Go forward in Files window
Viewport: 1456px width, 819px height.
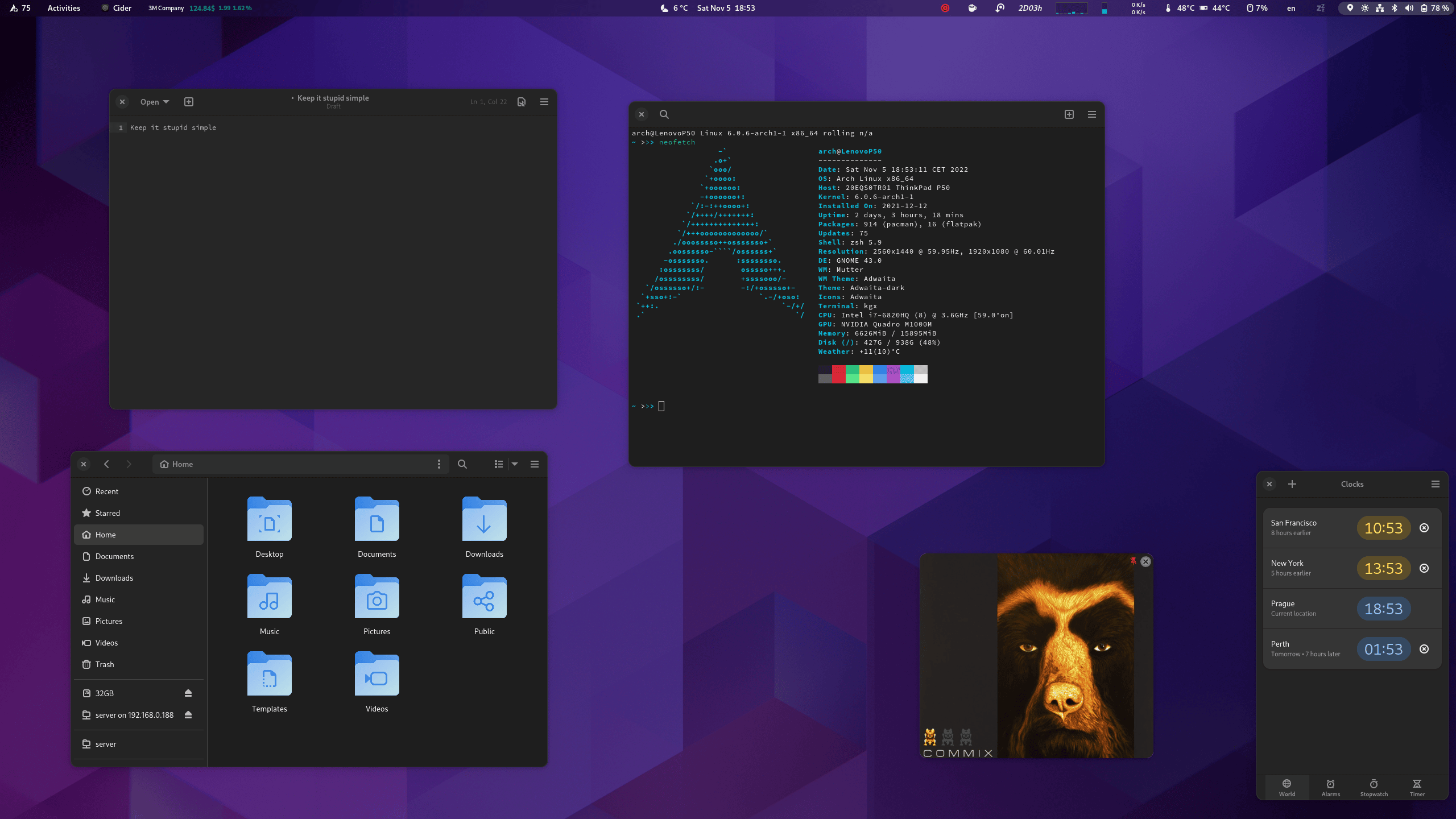[129, 464]
